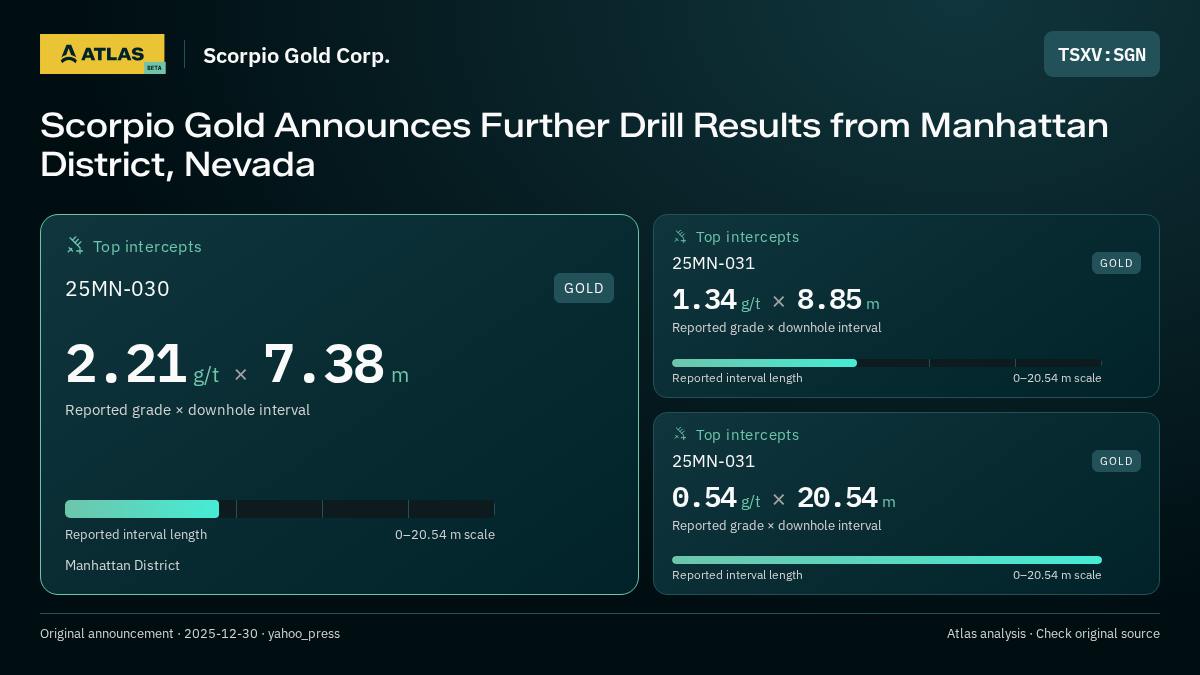Click the GOLD badge beside 1.34 g/t intercept
1200x675 pixels.
1116,263
